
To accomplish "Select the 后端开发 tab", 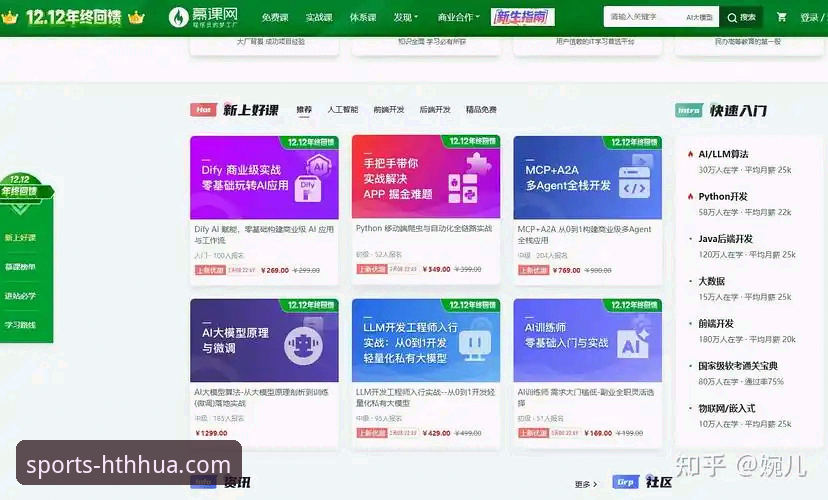I will [x=435, y=109].
